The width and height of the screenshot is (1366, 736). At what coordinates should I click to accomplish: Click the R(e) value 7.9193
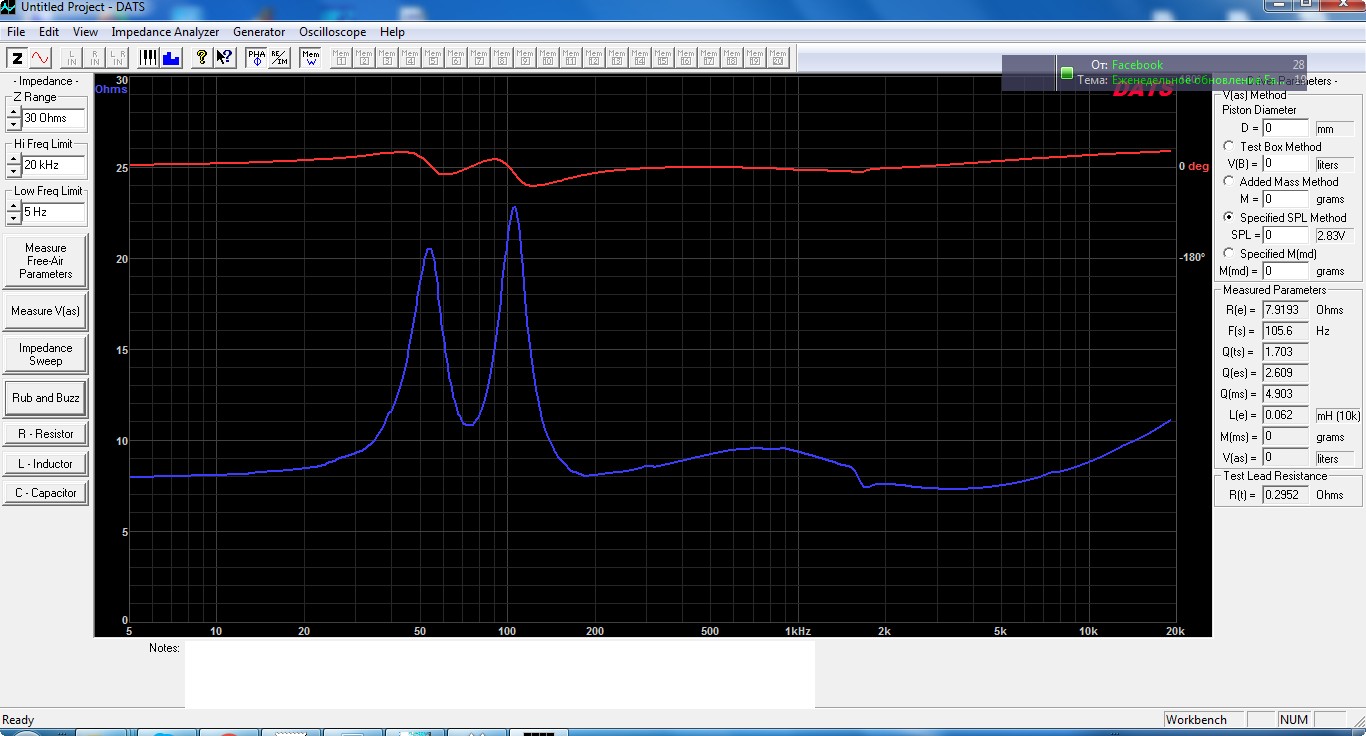point(1285,310)
